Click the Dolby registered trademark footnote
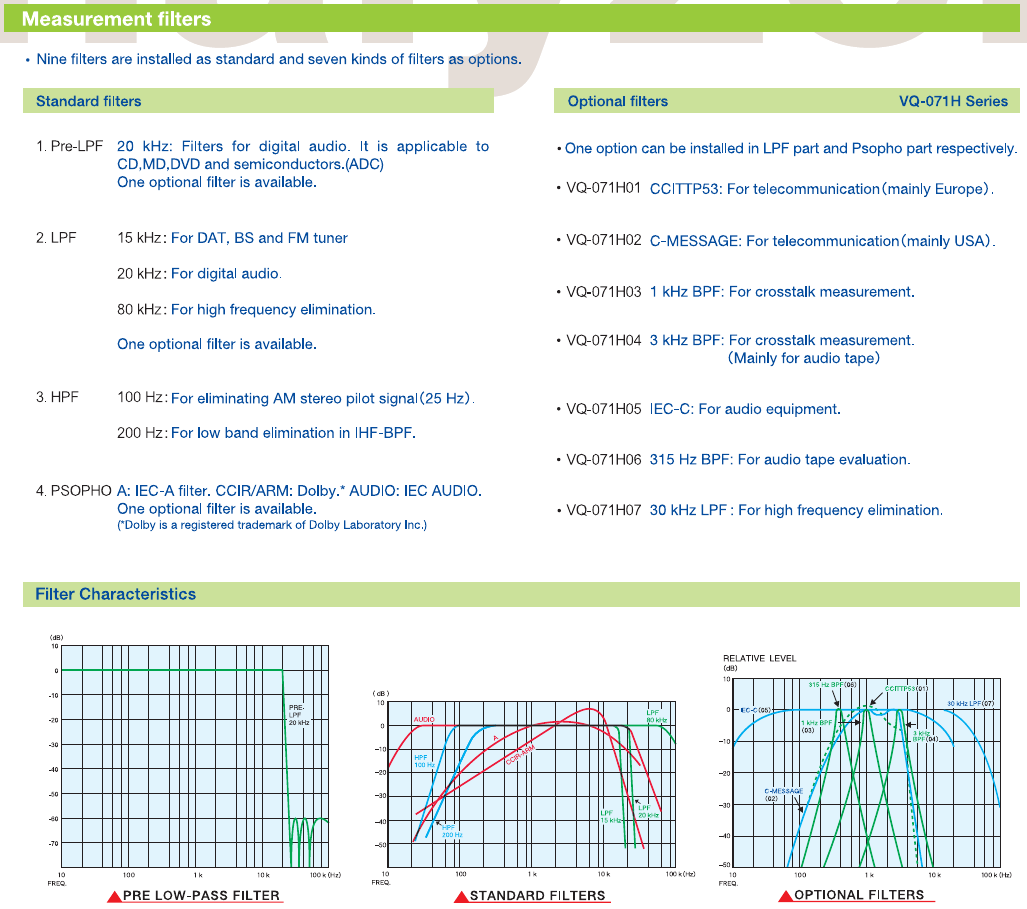 pos(272,525)
